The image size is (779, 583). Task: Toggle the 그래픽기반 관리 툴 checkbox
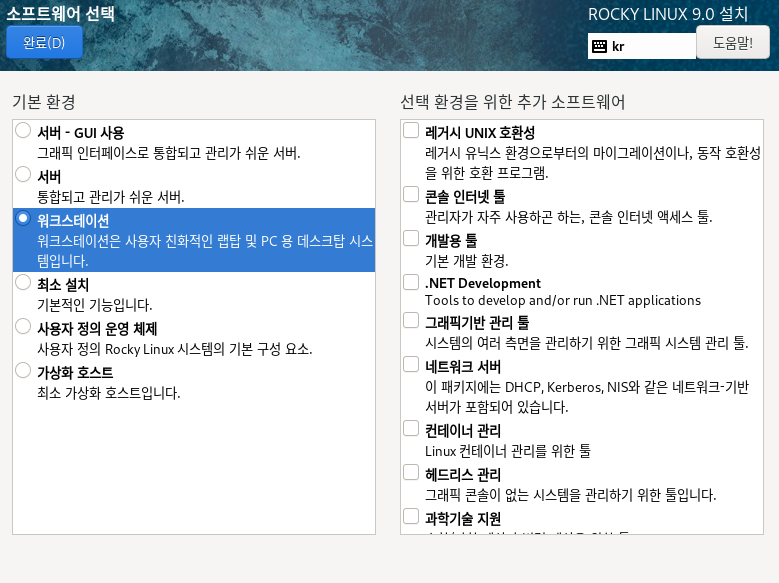coord(411,320)
